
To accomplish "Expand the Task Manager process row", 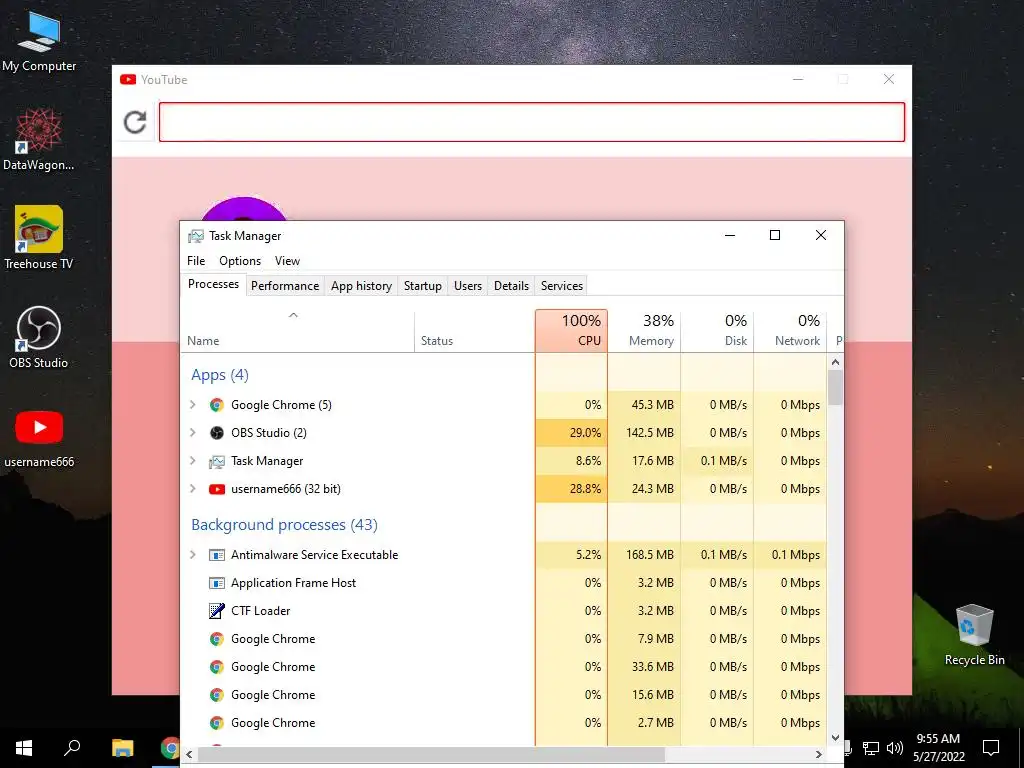I will coord(193,461).
